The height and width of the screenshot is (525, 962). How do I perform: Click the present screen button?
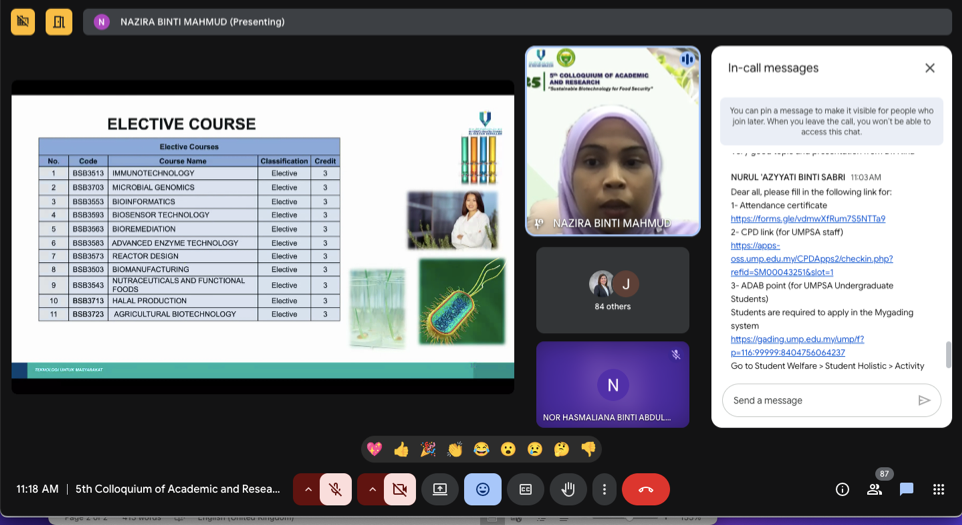(440, 489)
